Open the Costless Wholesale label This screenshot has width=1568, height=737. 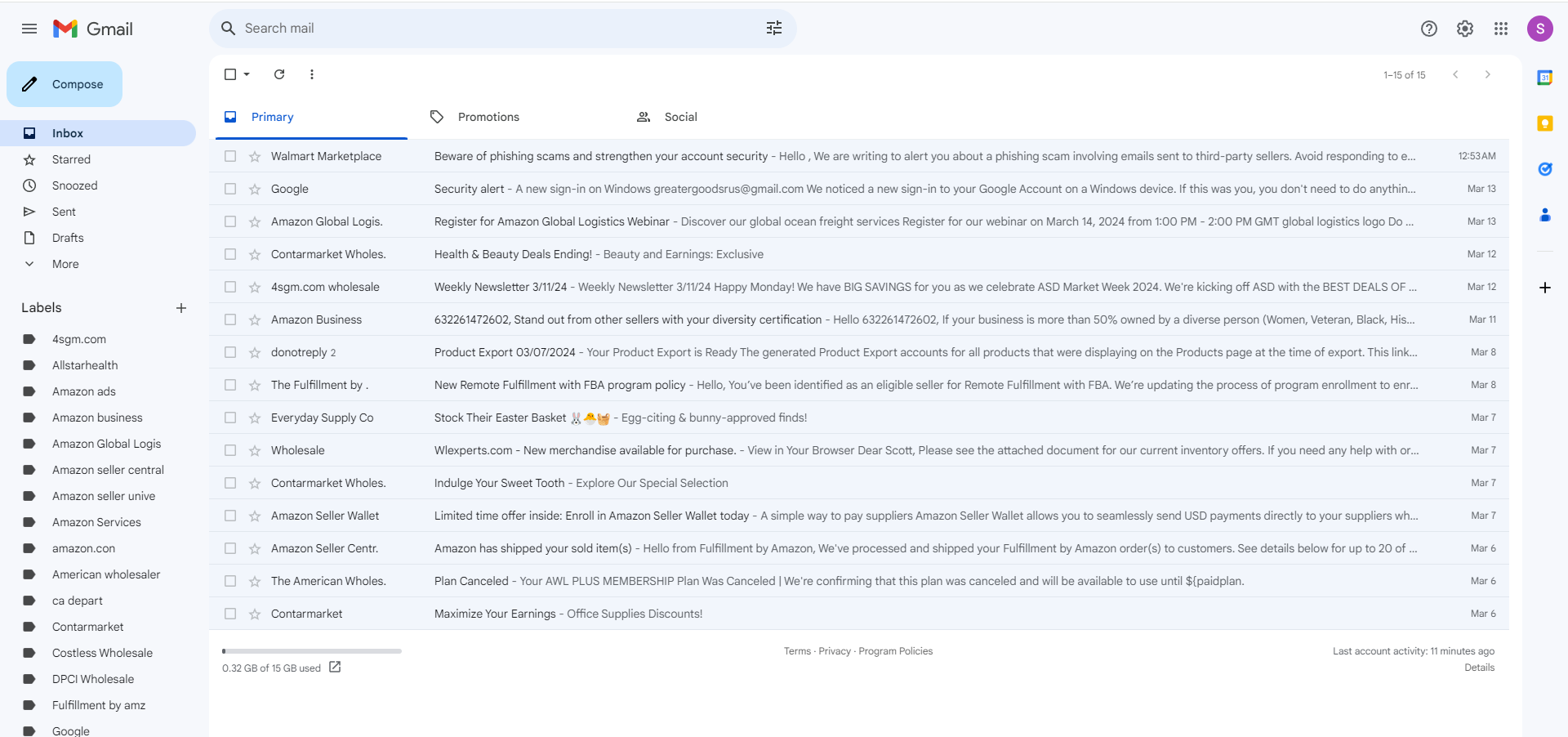pos(102,653)
